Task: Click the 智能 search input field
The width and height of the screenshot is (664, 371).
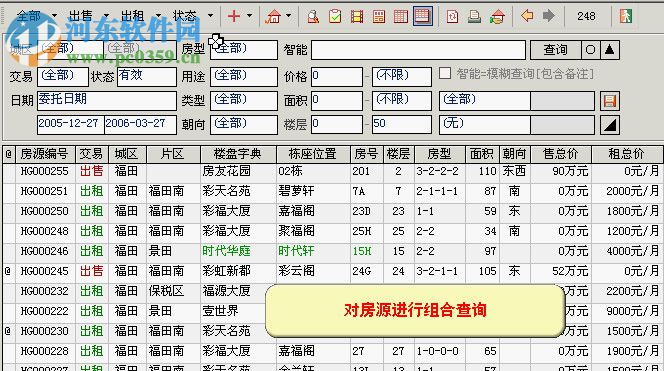Action: click(x=418, y=50)
